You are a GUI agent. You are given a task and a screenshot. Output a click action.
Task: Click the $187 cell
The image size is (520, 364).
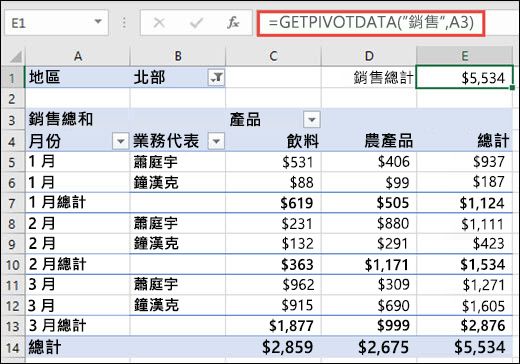(x=464, y=182)
